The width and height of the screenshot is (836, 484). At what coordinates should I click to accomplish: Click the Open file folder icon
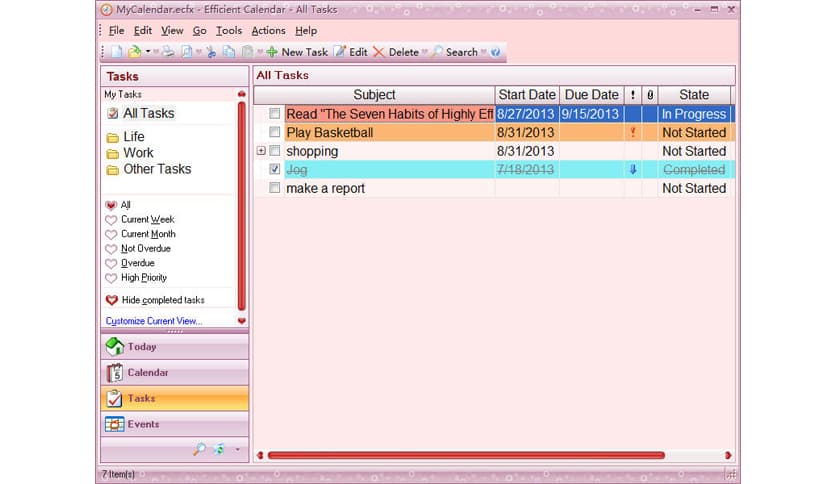134,52
